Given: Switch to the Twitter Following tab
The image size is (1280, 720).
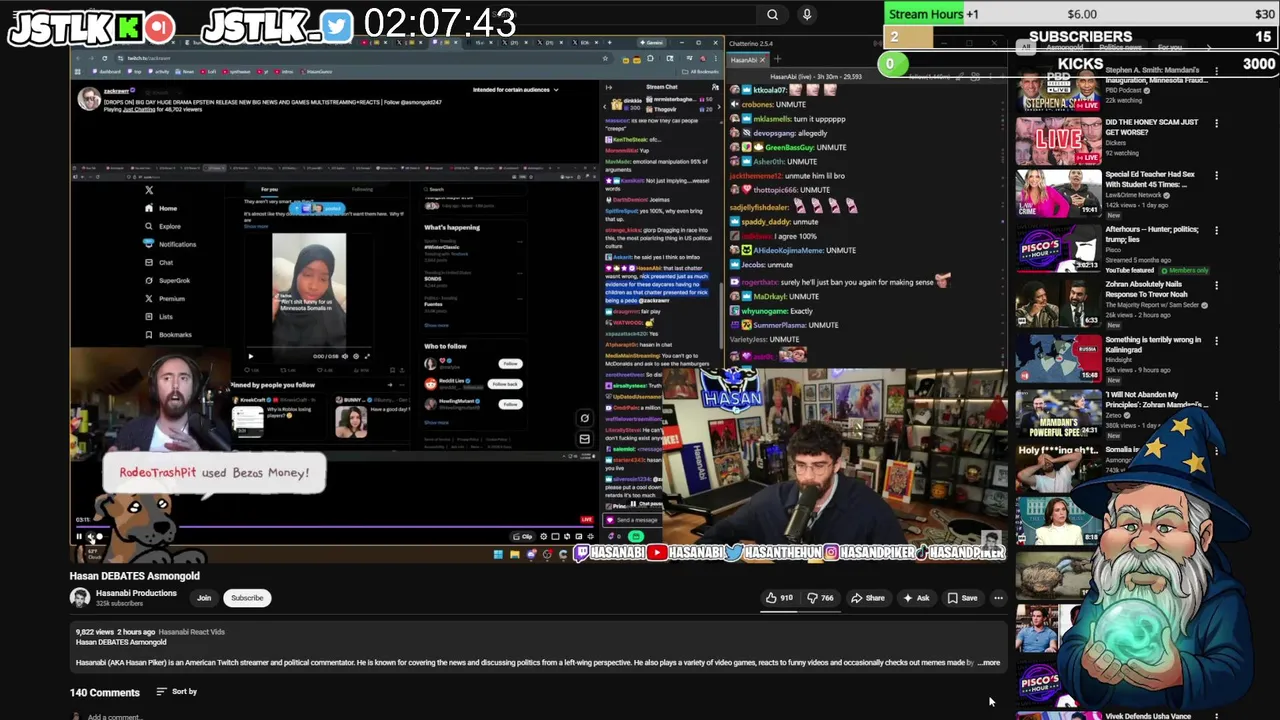Looking at the screenshot, I should (x=362, y=189).
